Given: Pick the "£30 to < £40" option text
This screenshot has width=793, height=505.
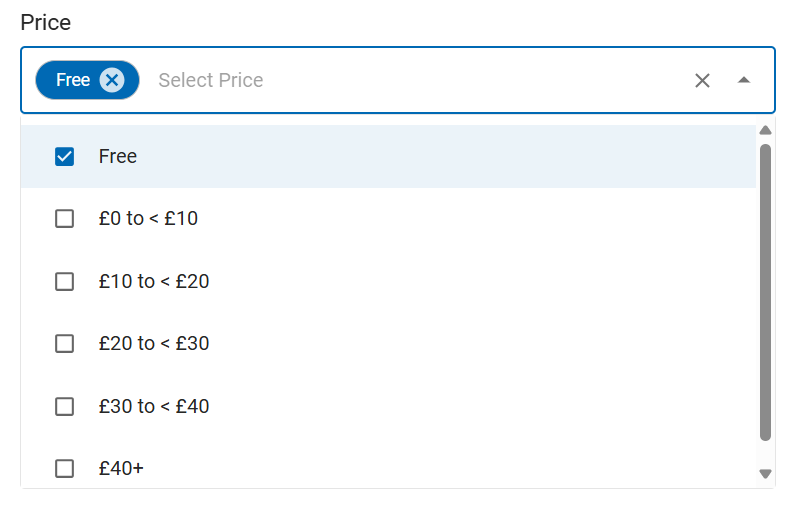Looking at the screenshot, I should point(154,407).
